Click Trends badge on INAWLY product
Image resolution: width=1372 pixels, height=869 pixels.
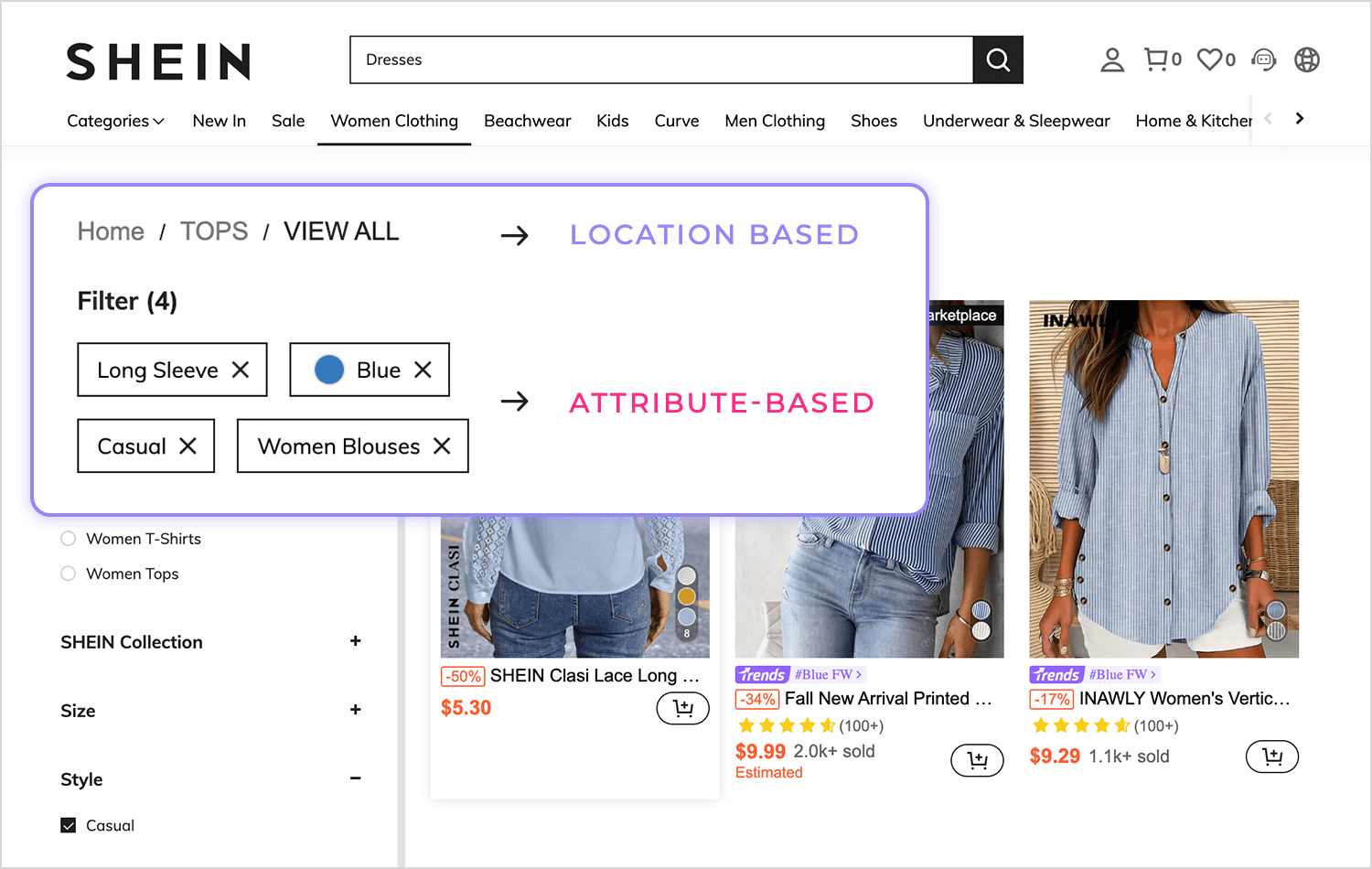(x=1056, y=674)
